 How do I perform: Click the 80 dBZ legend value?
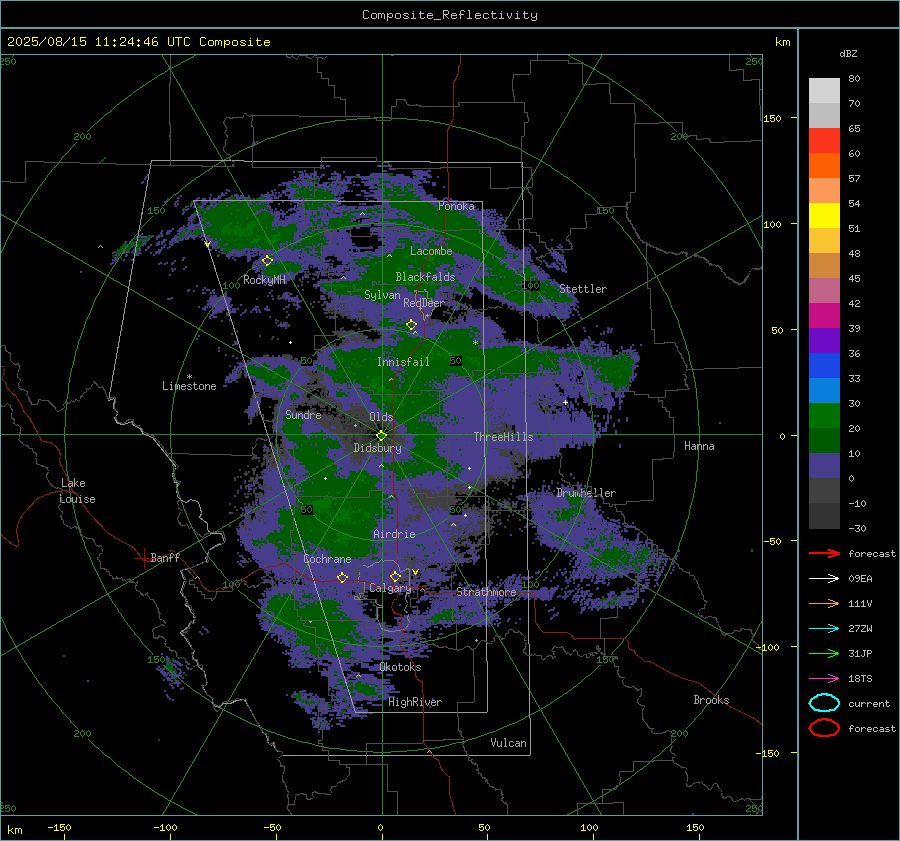[854, 79]
